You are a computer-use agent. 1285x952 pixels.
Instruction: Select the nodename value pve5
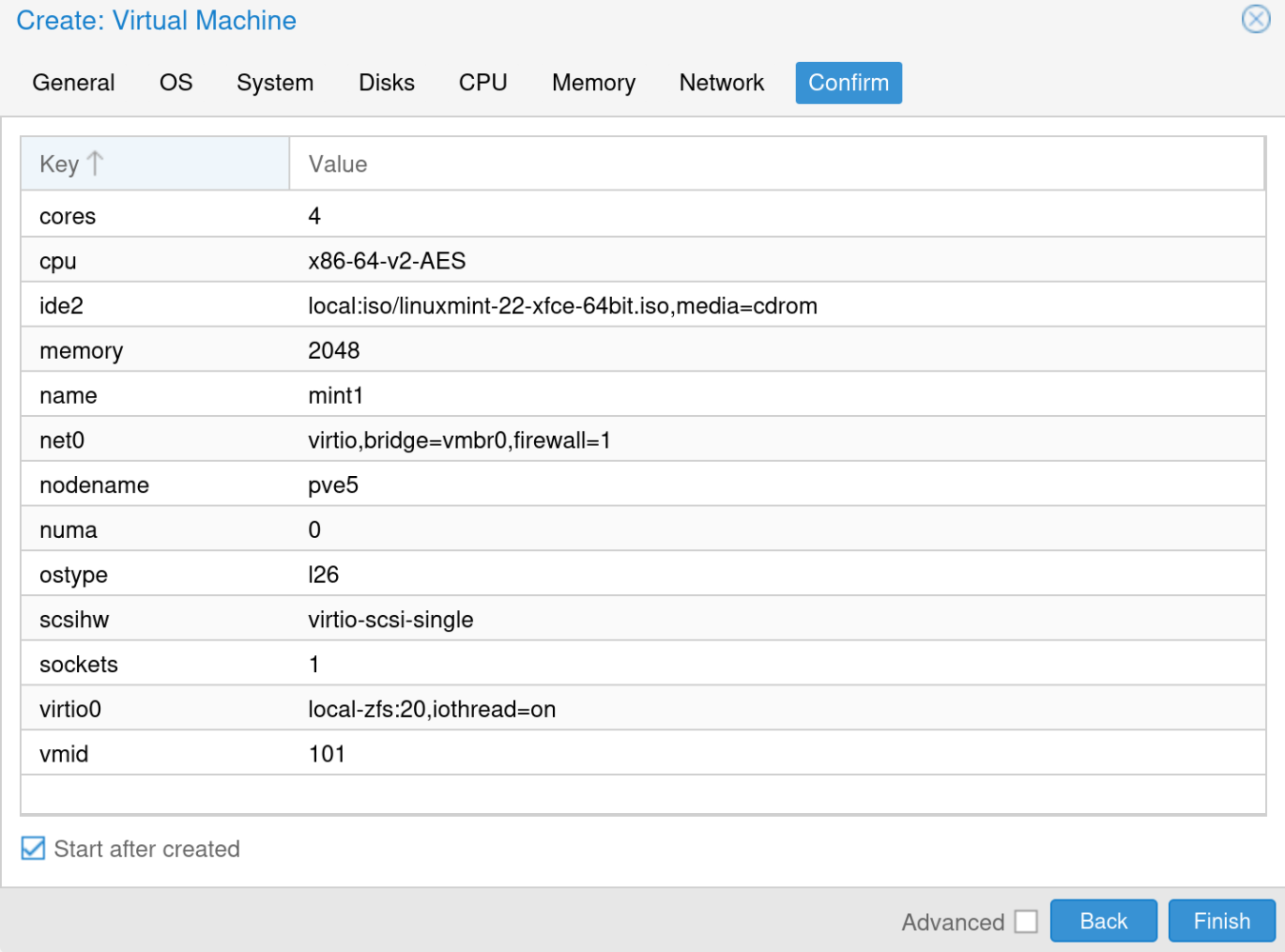[333, 485]
